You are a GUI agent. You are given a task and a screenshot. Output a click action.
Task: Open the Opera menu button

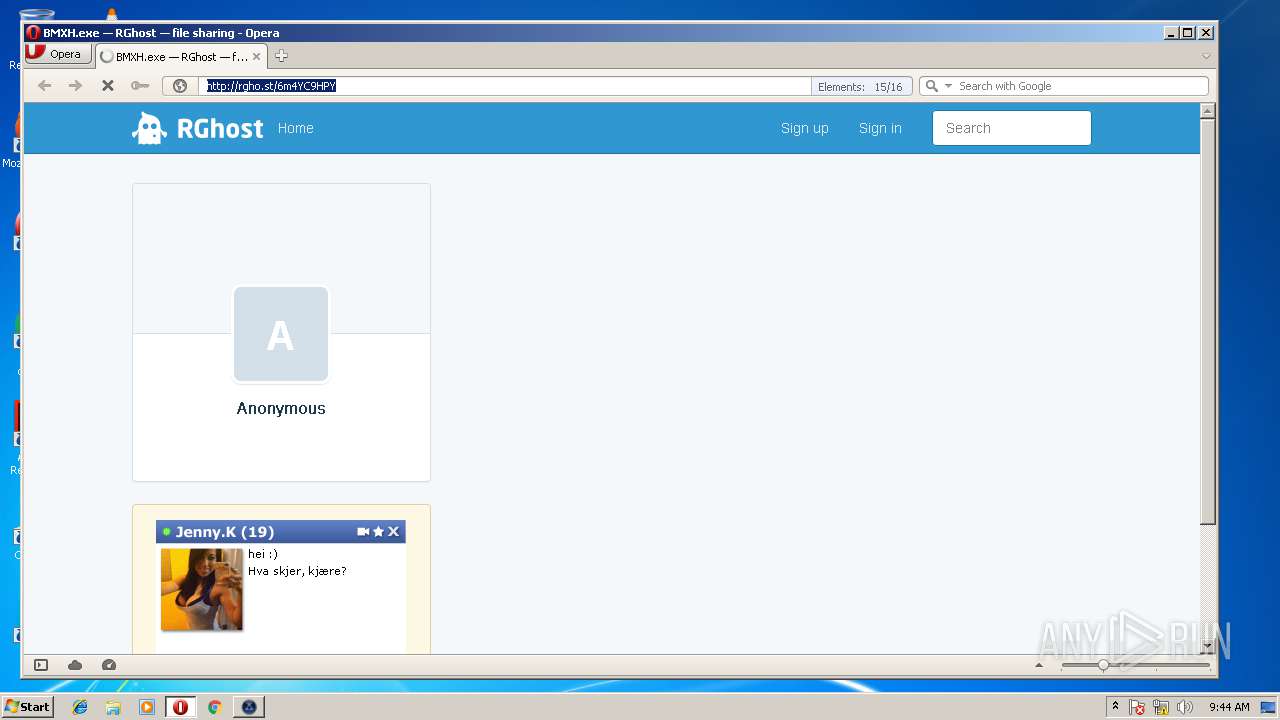tap(59, 54)
